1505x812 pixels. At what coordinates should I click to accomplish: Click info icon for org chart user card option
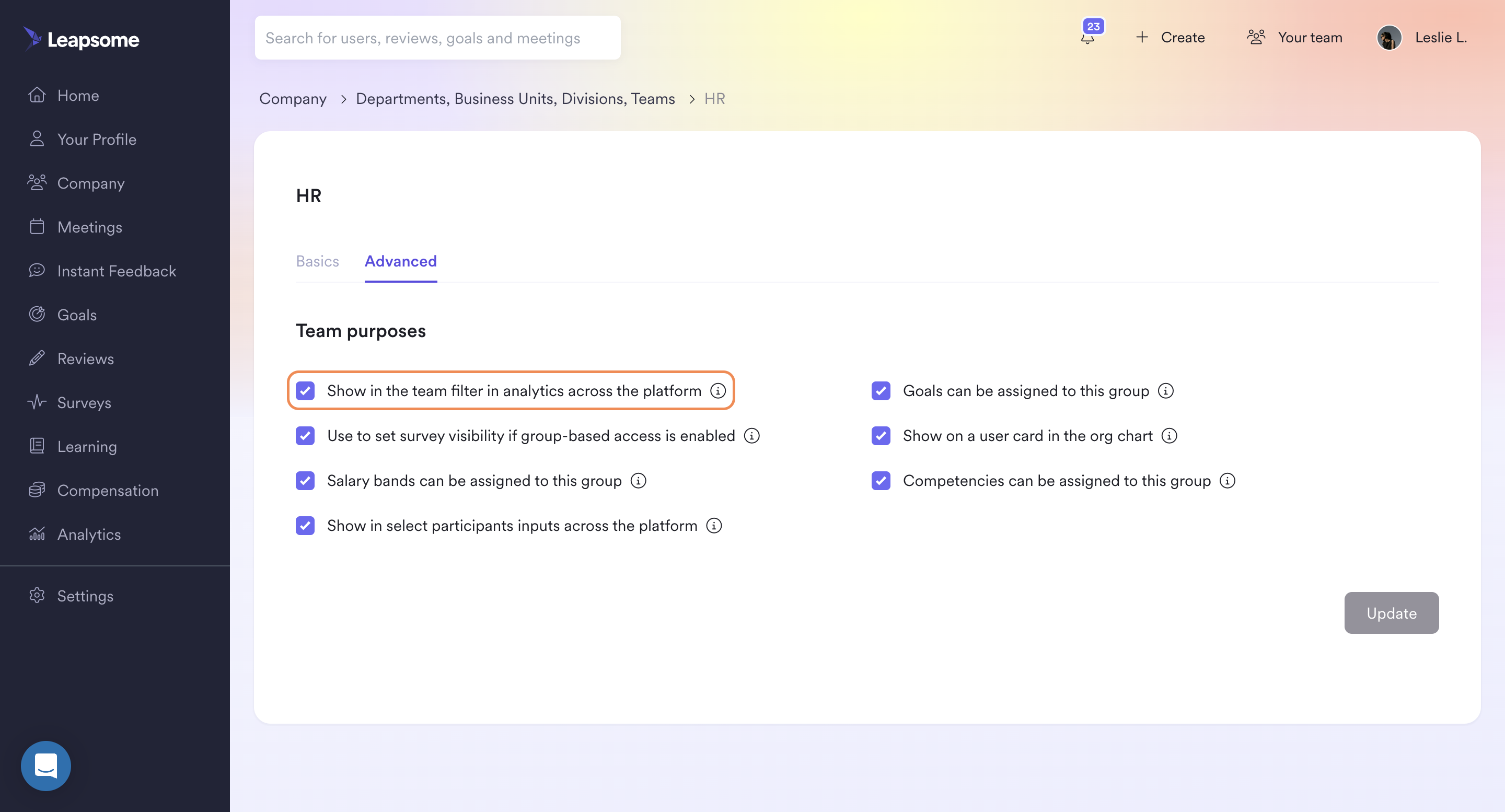1169,436
